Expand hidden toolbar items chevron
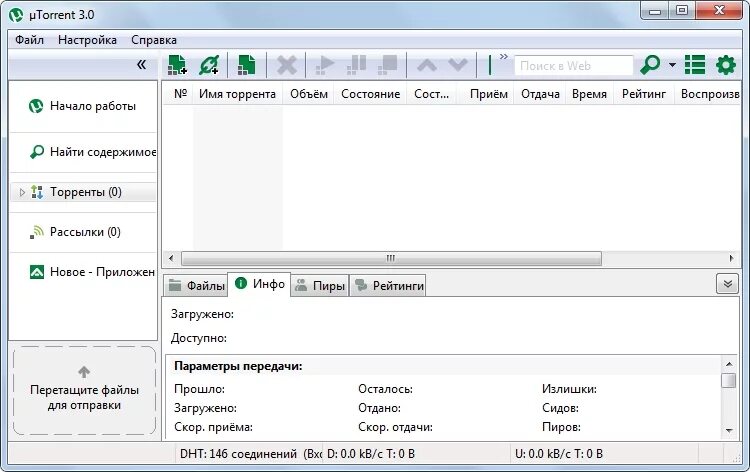This screenshot has height=472, width=750. [503, 57]
